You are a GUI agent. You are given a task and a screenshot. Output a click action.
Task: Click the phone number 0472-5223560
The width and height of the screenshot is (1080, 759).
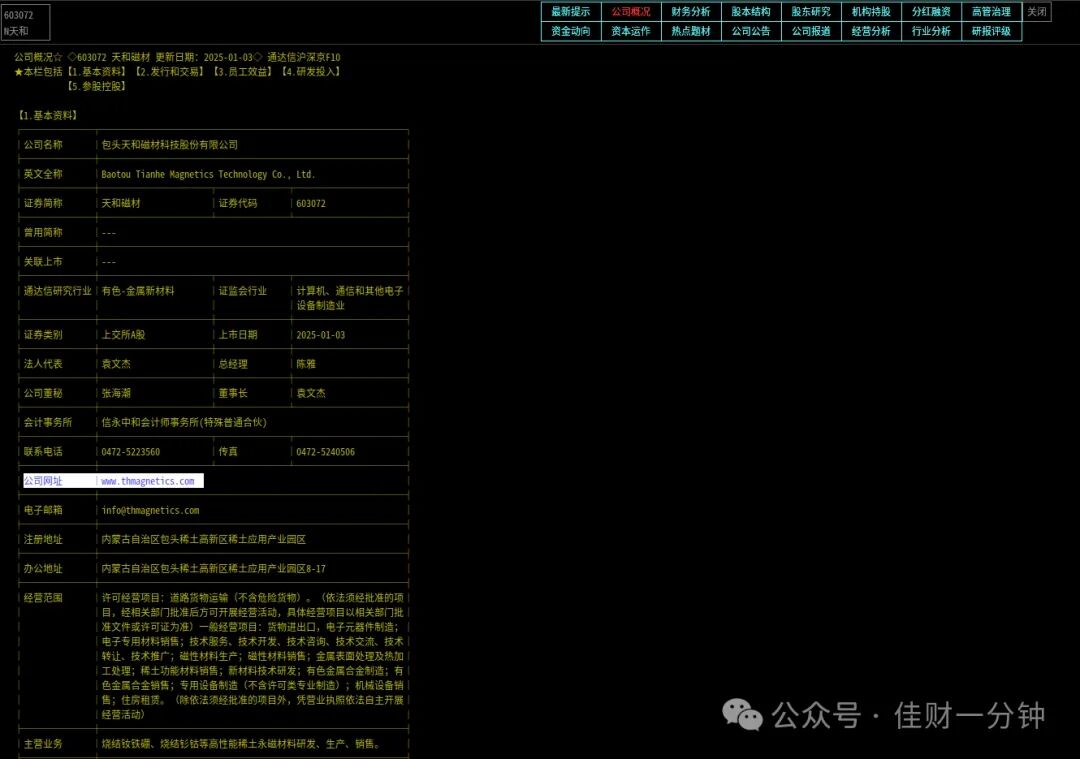coord(130,452)
